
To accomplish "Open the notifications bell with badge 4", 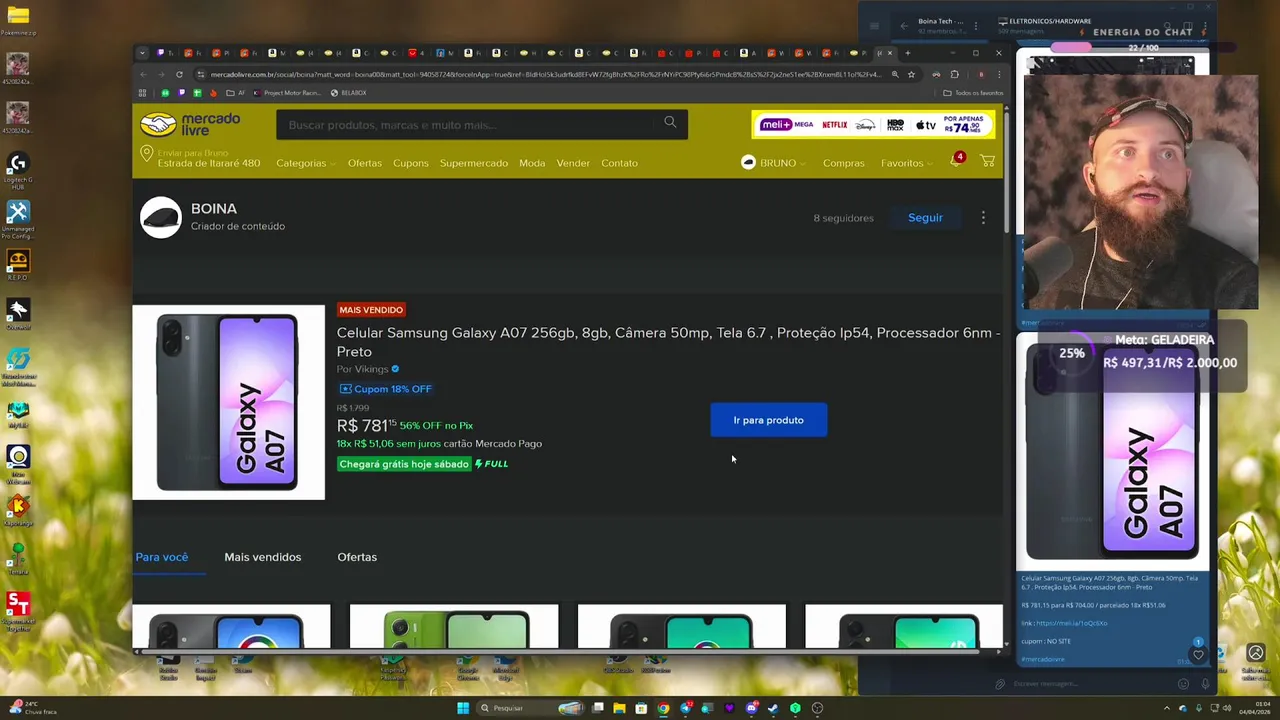I will (956, 161).
